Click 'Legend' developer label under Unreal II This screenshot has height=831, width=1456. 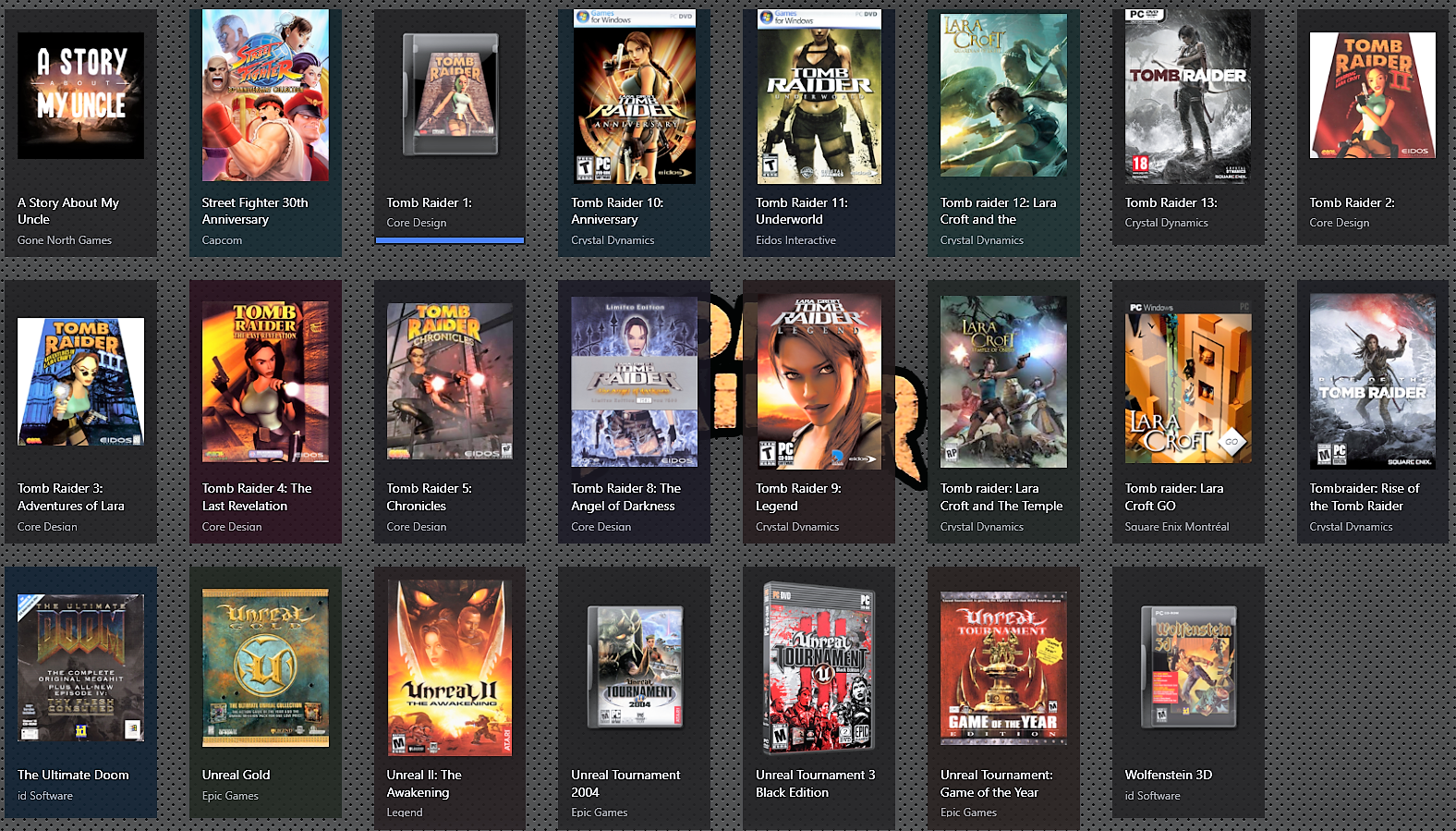pyautogui.click(x=405, y=813)
